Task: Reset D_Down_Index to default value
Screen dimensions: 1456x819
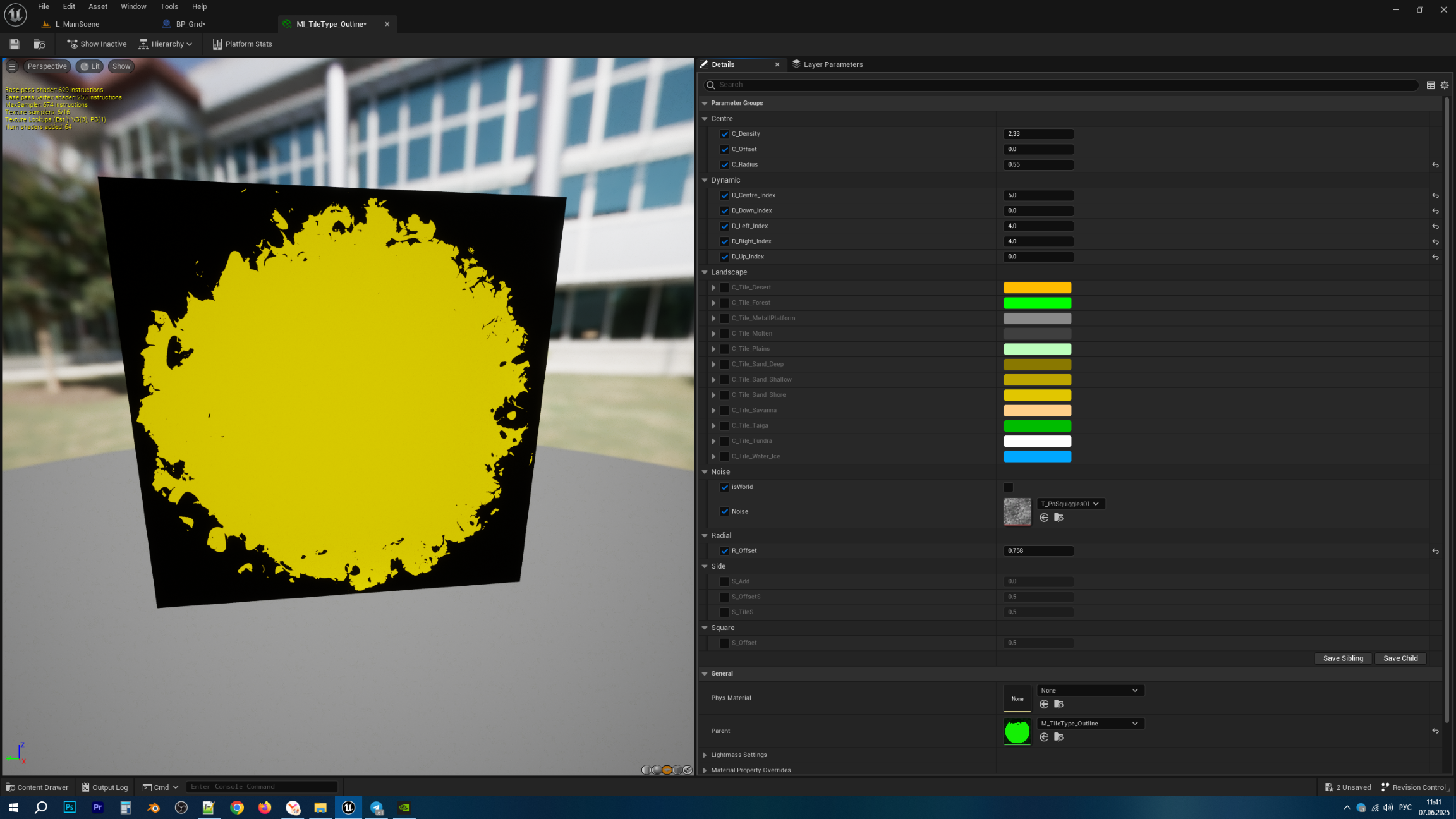Action: pos(1435,211)
